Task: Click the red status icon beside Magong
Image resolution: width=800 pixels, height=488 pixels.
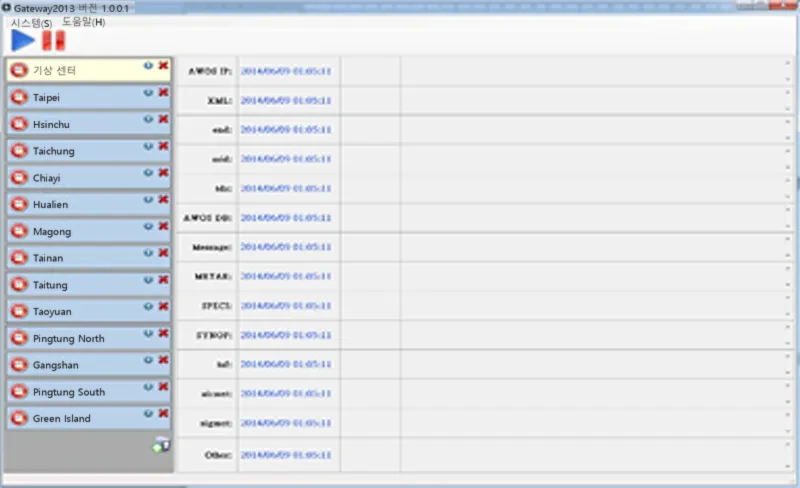Action: point(19,231)
